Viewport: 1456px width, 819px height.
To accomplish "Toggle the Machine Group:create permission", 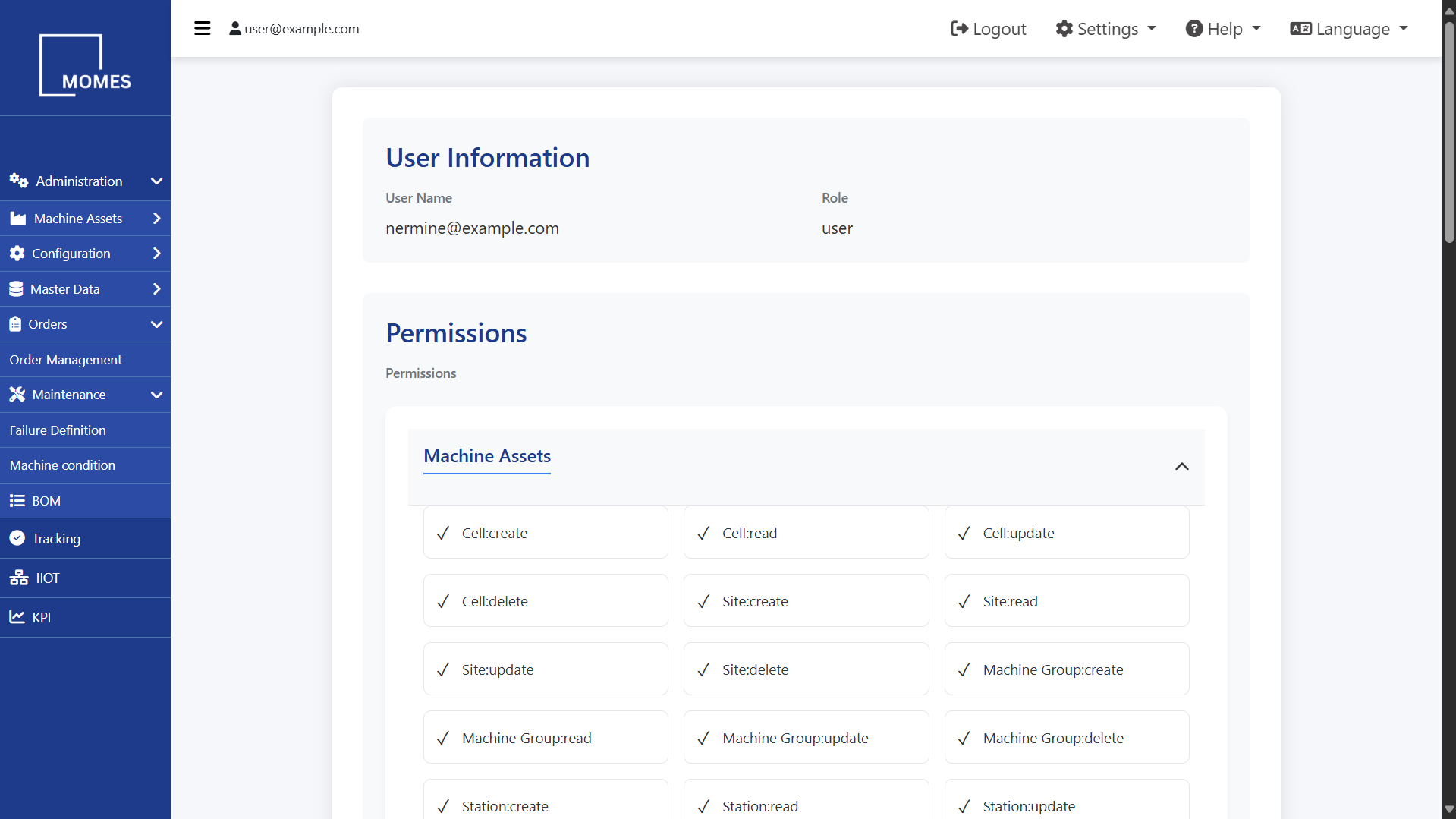I will tap(1067, 669).
